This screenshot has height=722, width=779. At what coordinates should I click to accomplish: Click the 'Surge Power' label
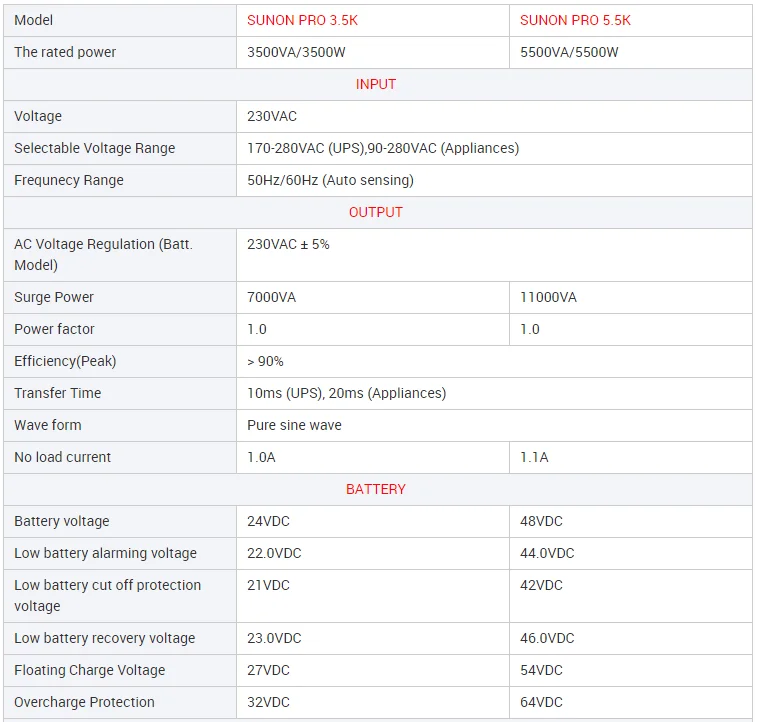pyautogui.click(x=54, y=297)
